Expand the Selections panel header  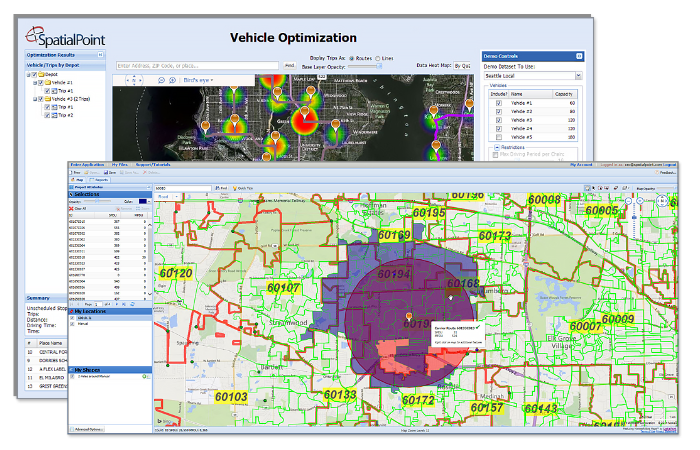tap(110, 195)
